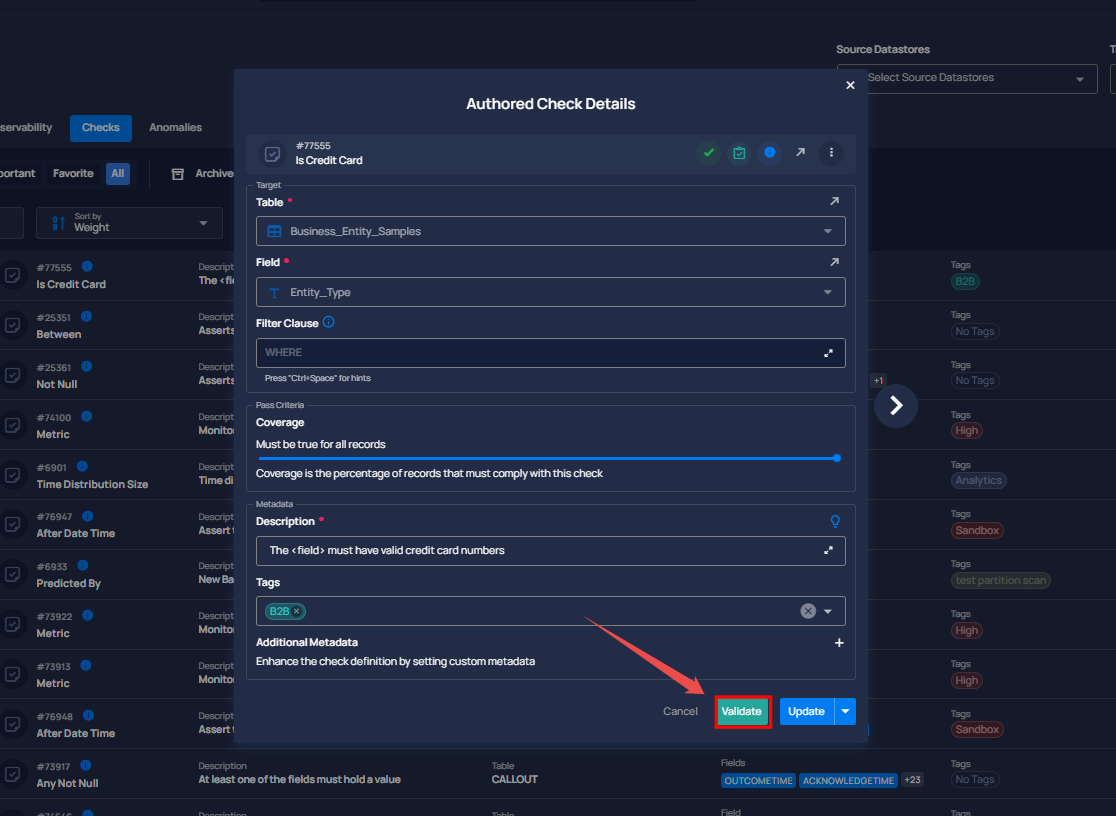
Task: Select checkbox for Not Null row
Action: click(x=12, y=375)
